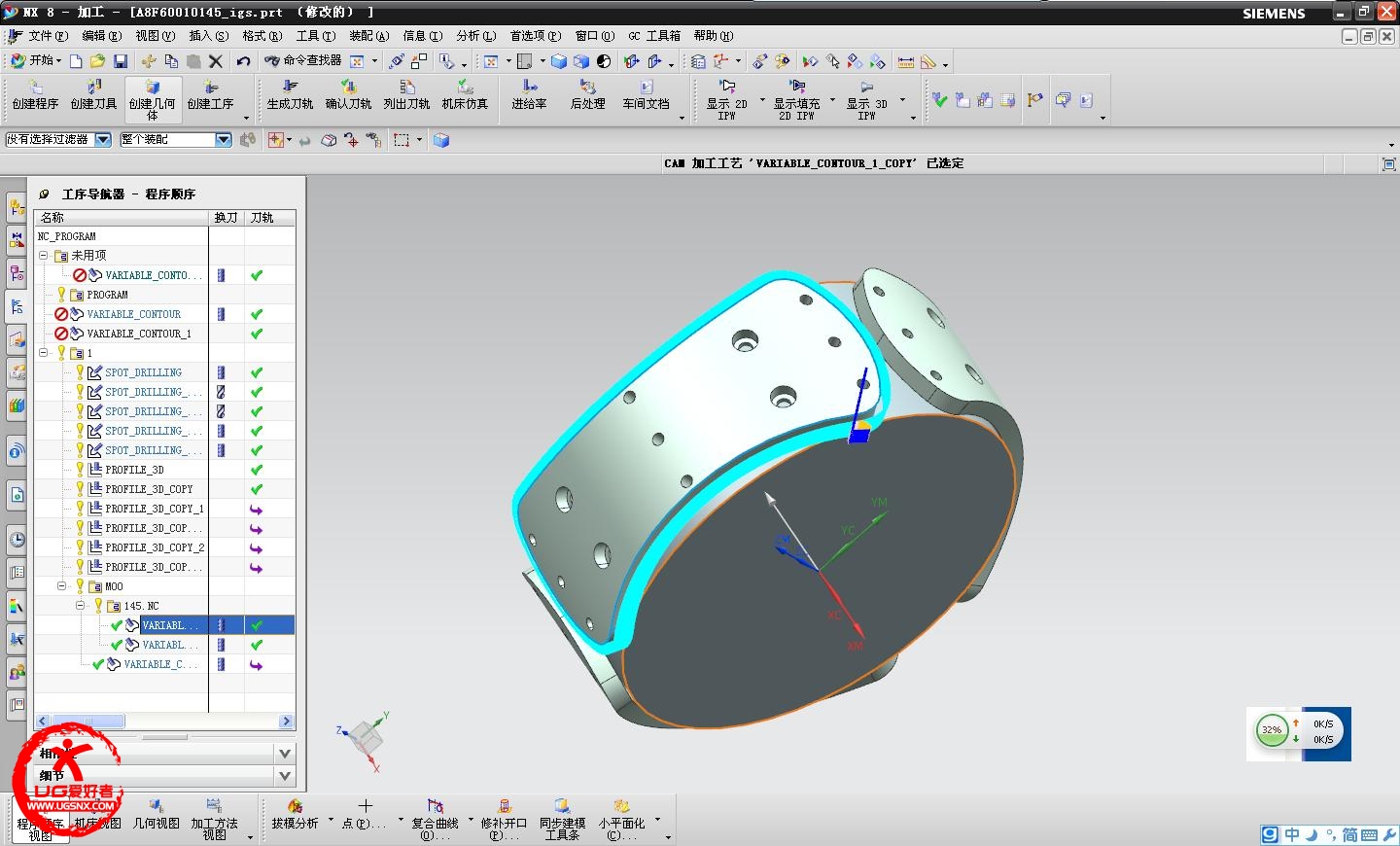Click the Draft Analysis (拔模分析) icon
The width and height of the screenshot is (1400, 846).
coord(295,814)
